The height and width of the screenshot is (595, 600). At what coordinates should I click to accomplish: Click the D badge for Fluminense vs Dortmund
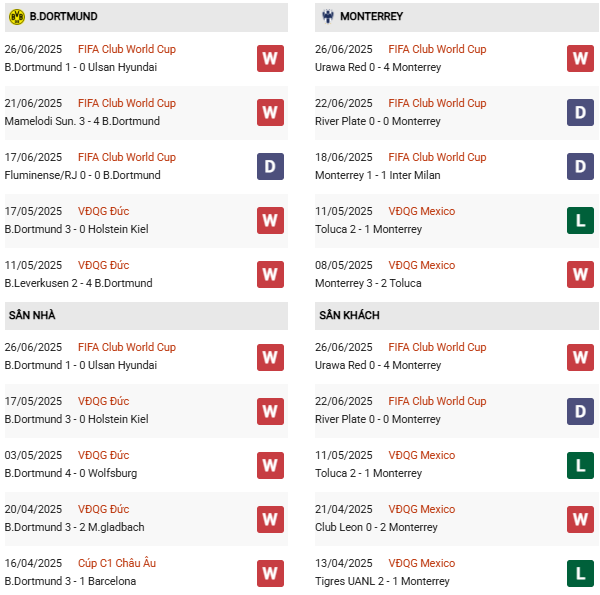pyautogui.click(x=270, y=167)
